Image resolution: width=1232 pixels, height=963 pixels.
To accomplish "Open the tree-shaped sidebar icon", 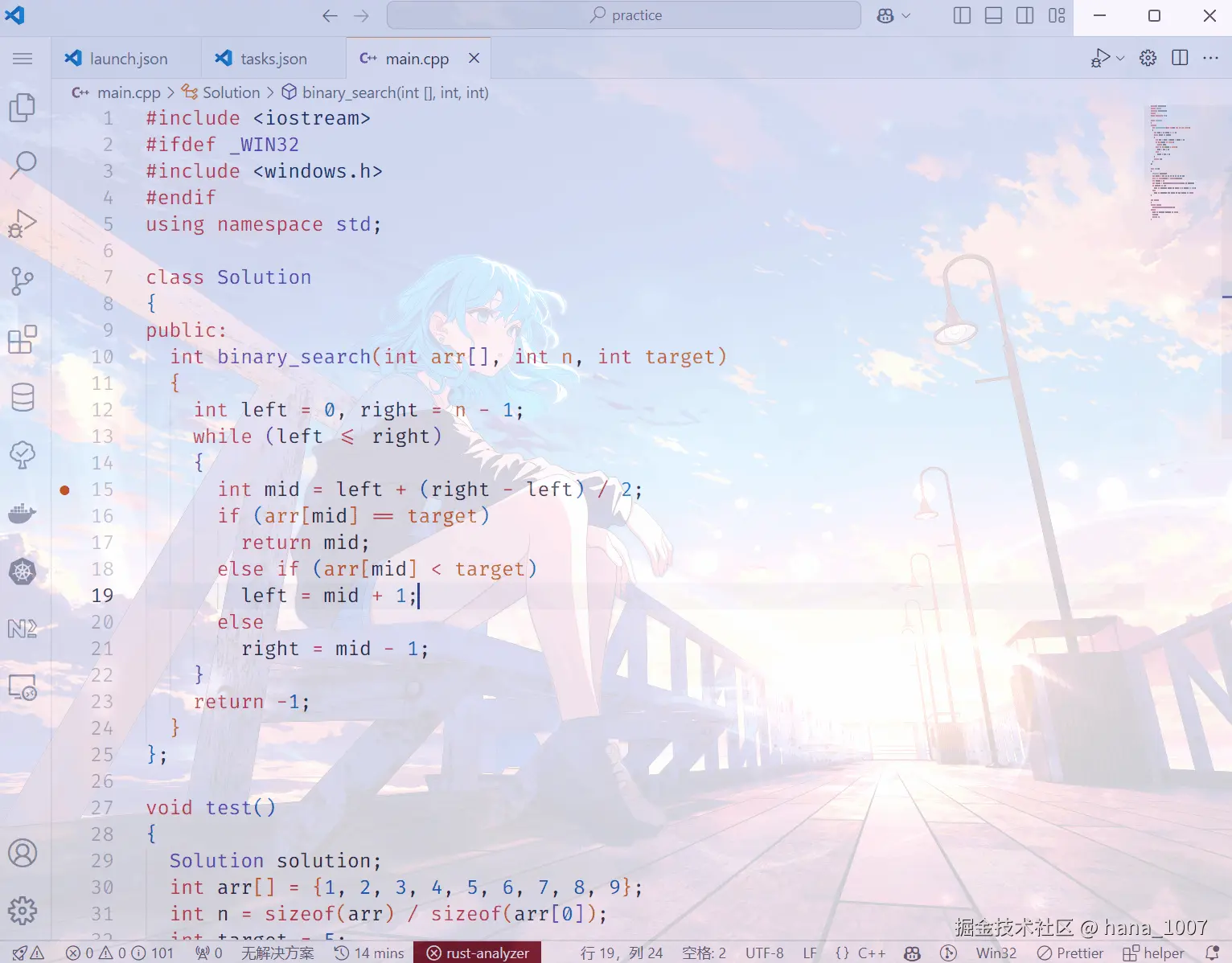I will [x=23, y=455].
